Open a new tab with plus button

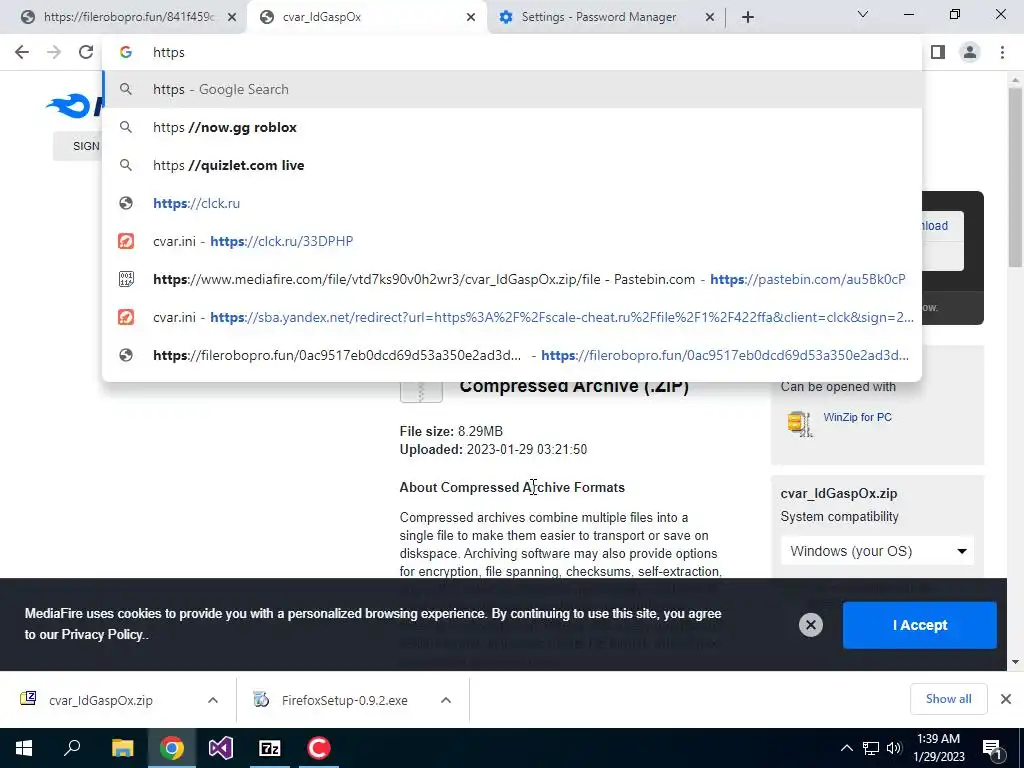tap(748, 17)
